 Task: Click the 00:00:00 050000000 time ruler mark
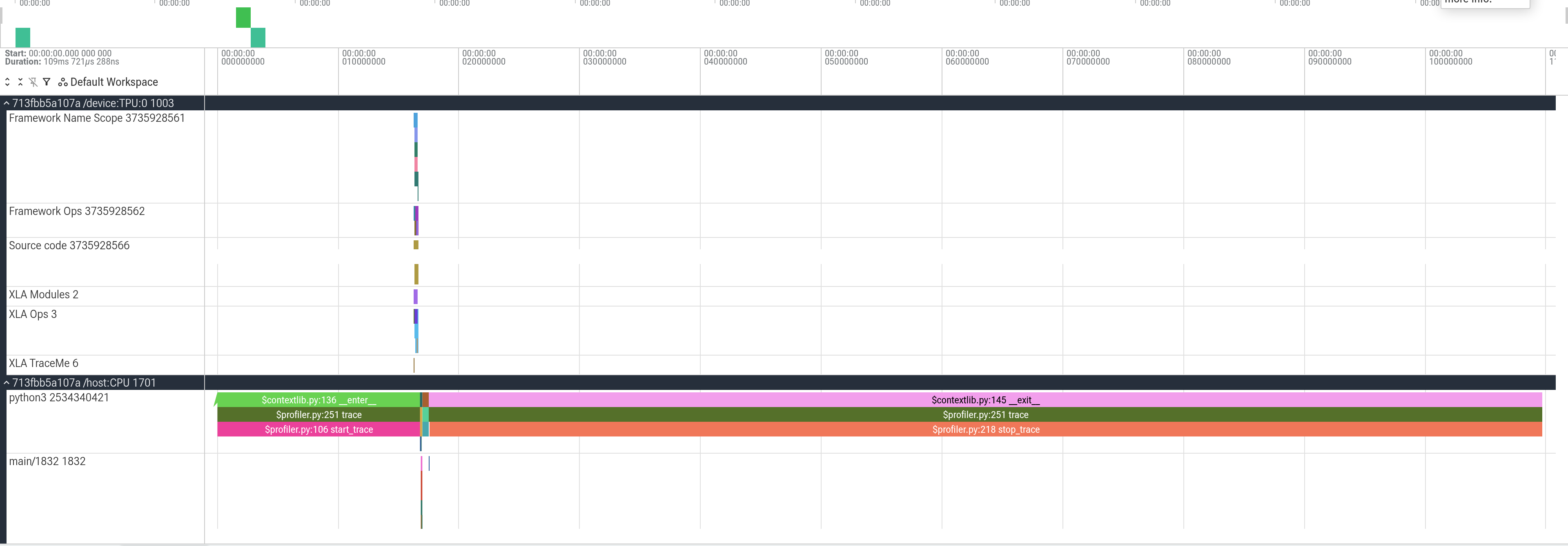[846, 58]
